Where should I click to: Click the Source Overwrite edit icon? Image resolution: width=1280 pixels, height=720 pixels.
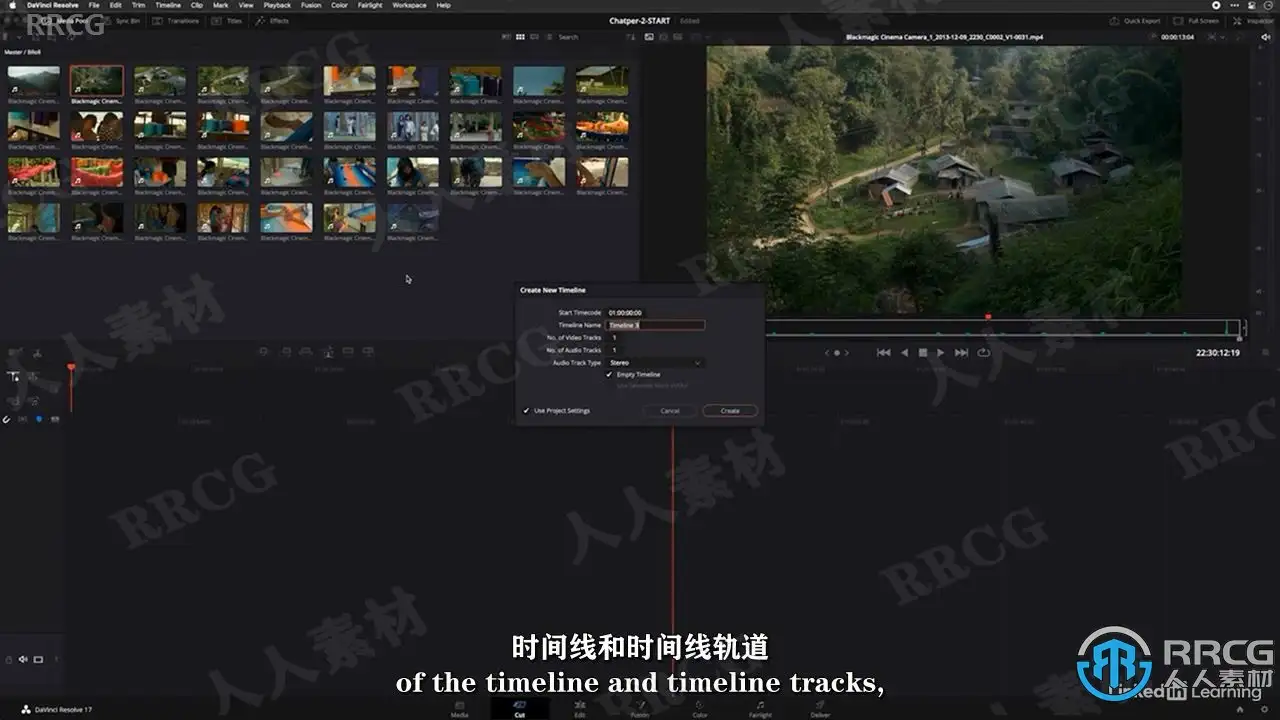(x=369, y=351)
